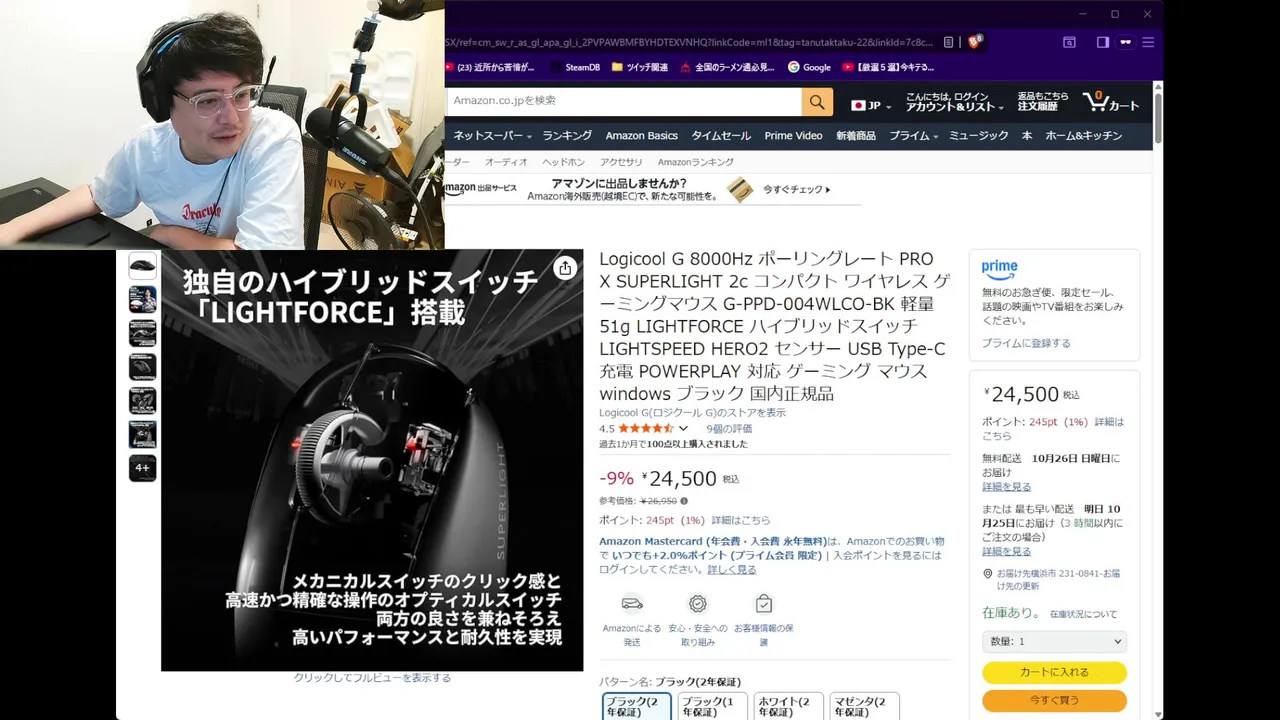The image size is (1280, 720).
Task: Open the 厳選5選 YouTube bookmark
Action: click(888, 67)
